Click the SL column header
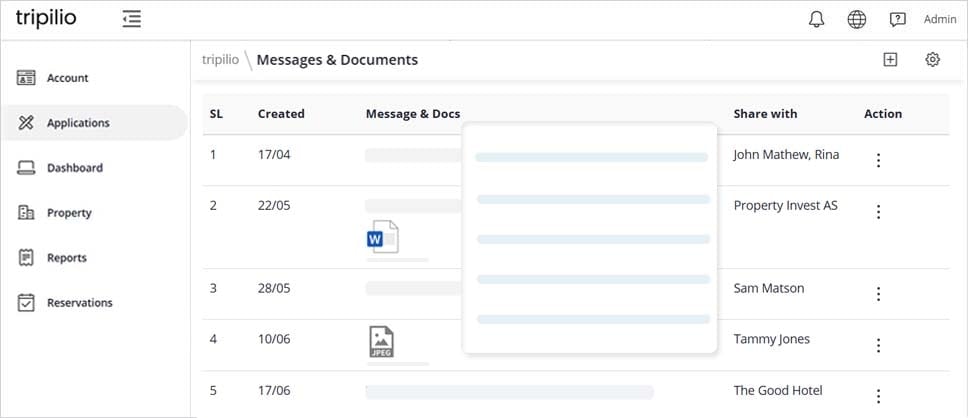Screen dimensions: 968x418 [x=216, y=114]
